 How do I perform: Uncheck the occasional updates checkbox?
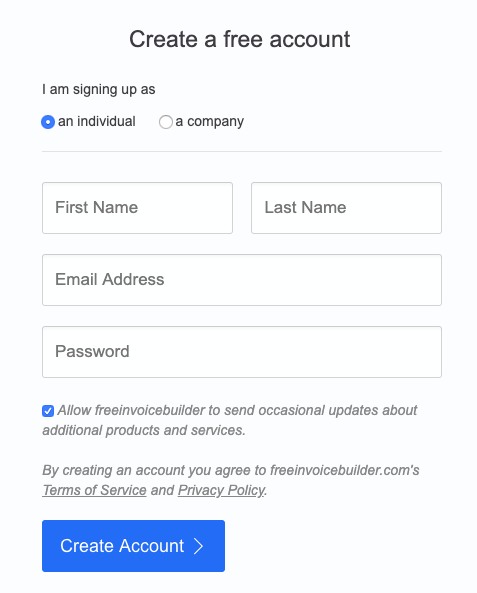tap(48, 411)
